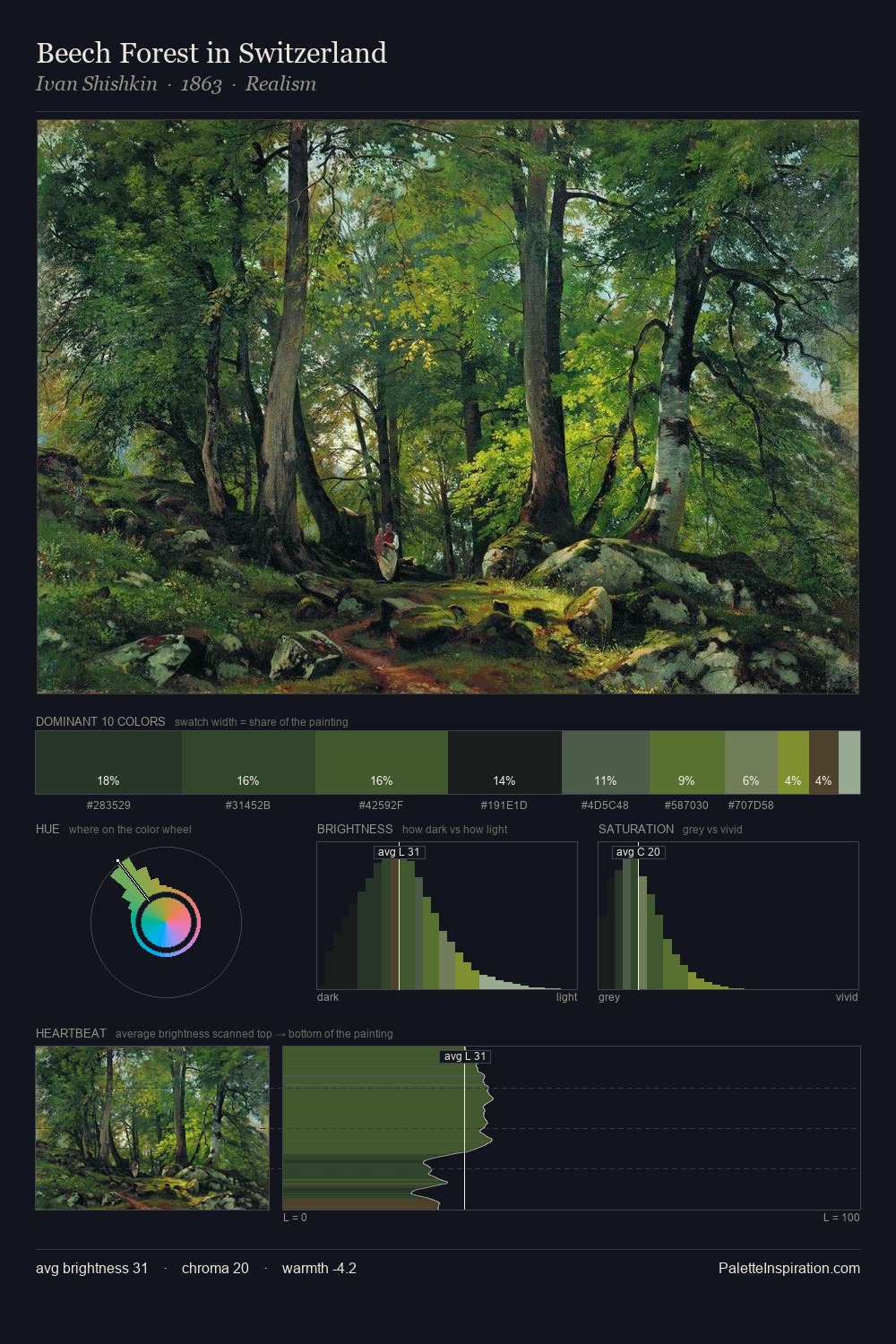Select the brown 4% swatch

pyautogui.click(x=823, y=762)
